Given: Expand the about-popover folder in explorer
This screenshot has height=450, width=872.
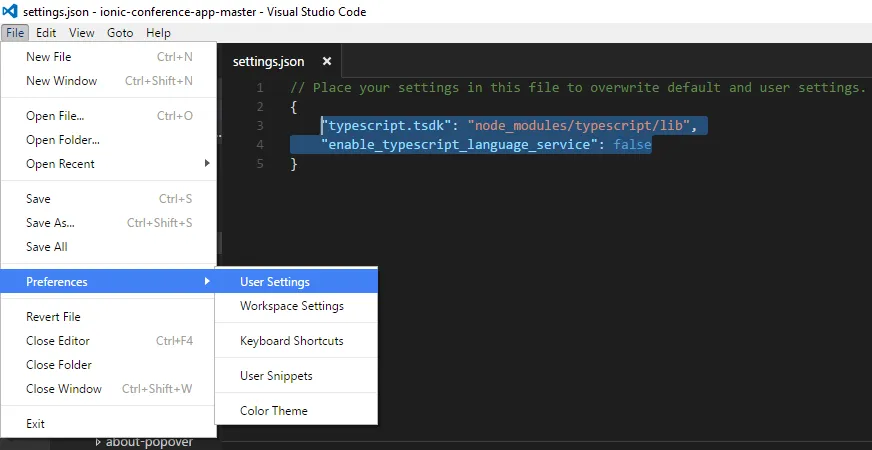Looking at the screenshot, I should point(98,442).
